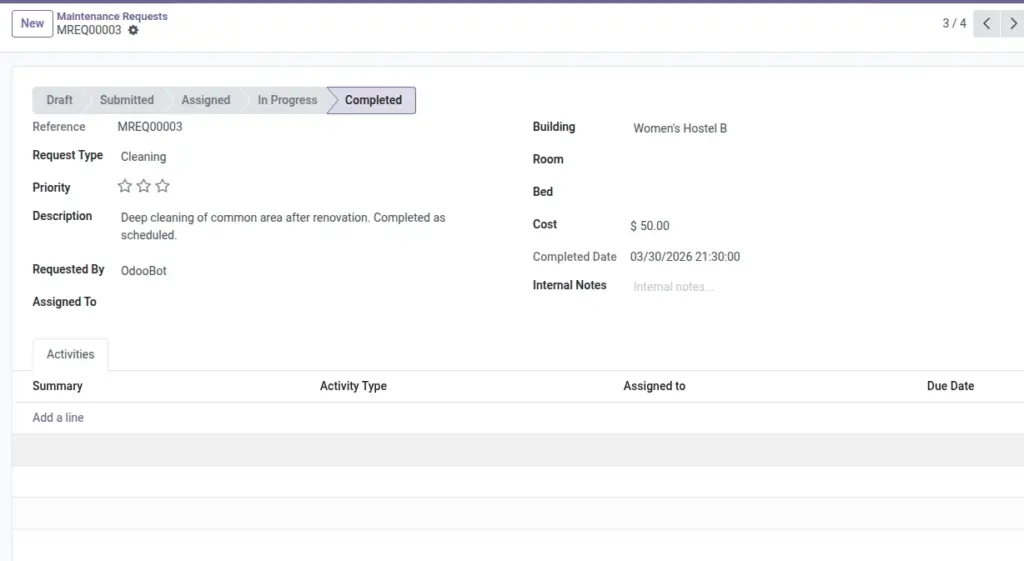The width and height of the screenshot is (1024, 561).
Task: Open the Building dropdown showing Women's Hostel B
Action: click(x=823, y=129)
